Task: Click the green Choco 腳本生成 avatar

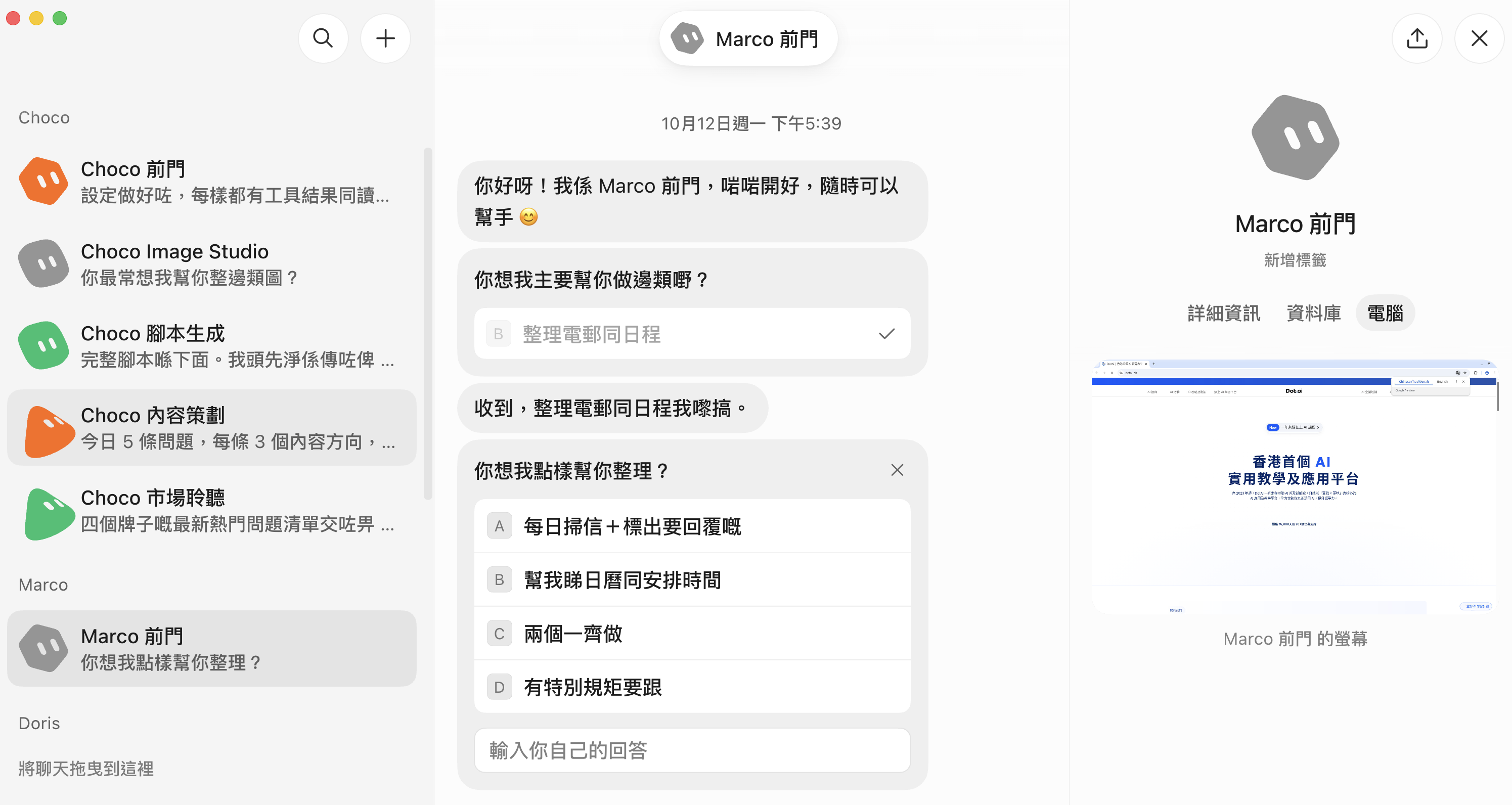Action: click(44, 345)
